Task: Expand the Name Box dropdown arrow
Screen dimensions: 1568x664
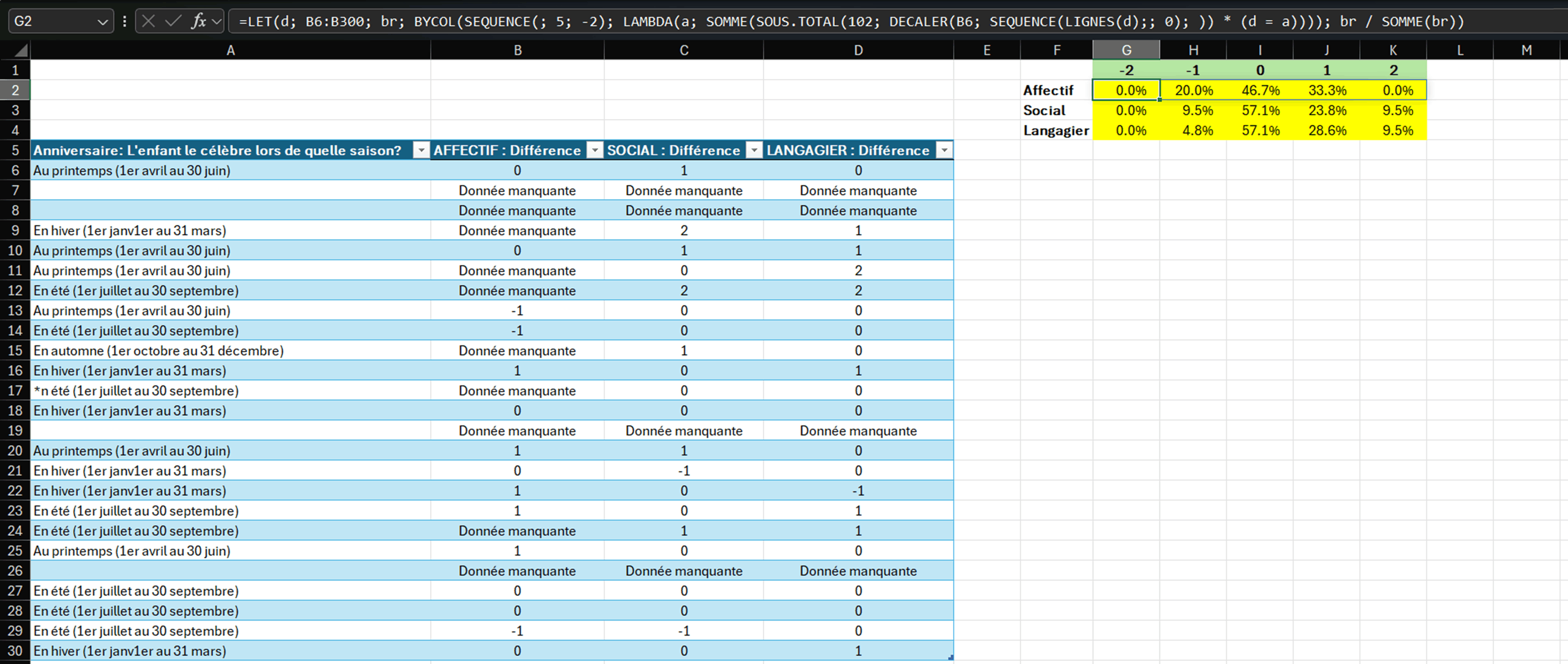Action: click(102, 22)
